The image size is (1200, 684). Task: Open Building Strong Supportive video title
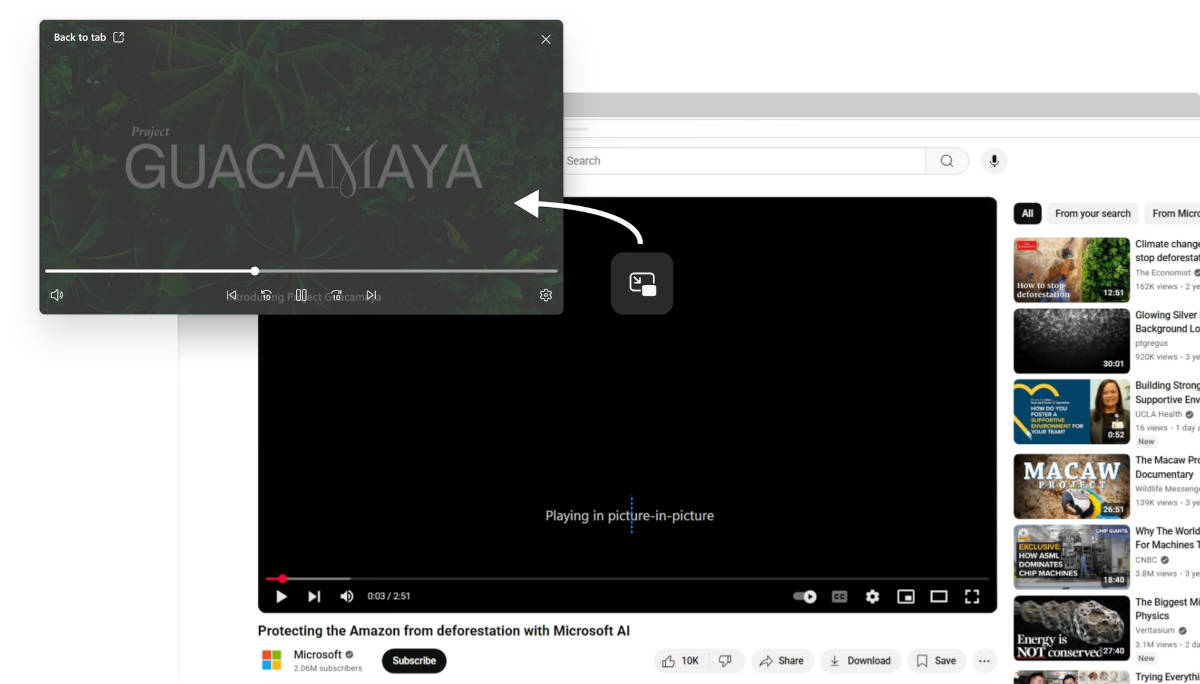[x=1167, y=392]
